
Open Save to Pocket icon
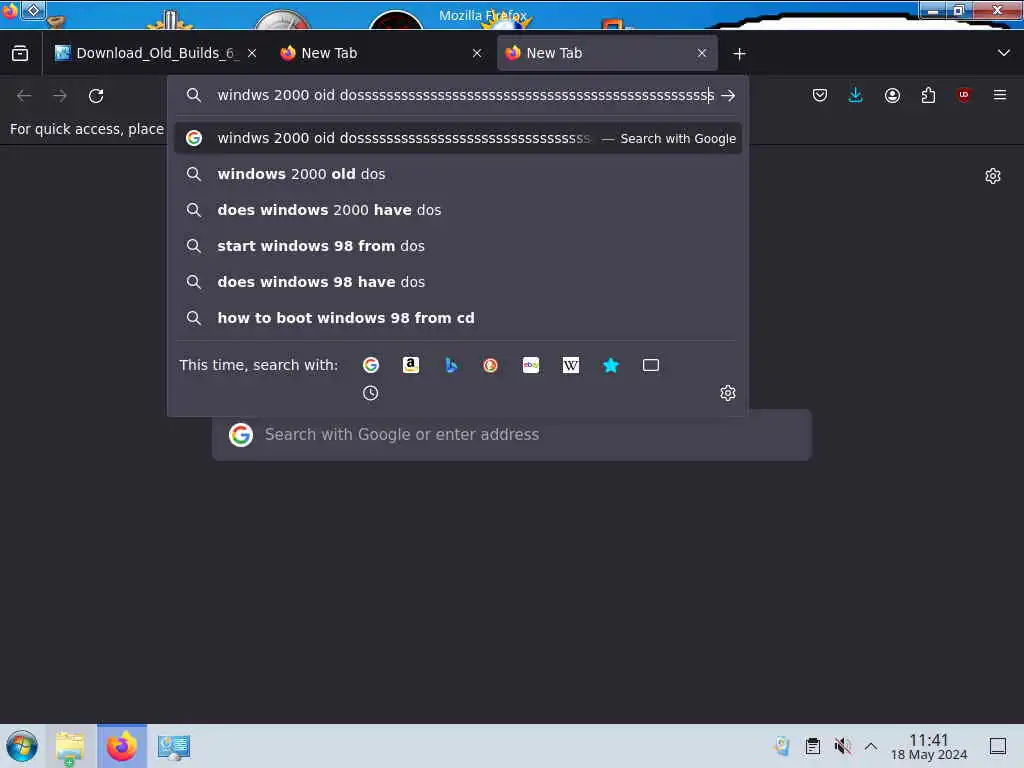820,95
